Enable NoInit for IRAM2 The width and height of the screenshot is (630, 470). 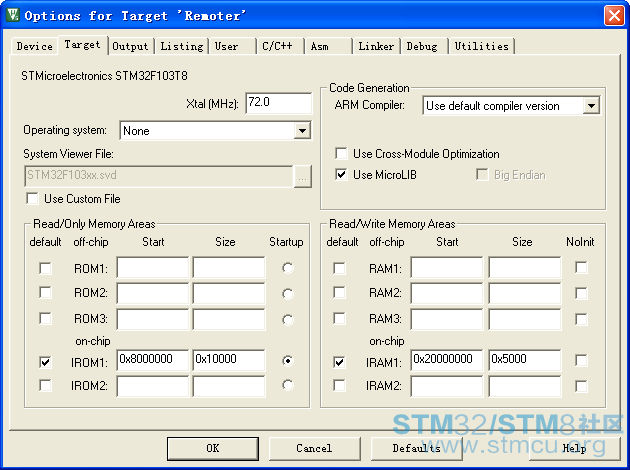point(581,386)
